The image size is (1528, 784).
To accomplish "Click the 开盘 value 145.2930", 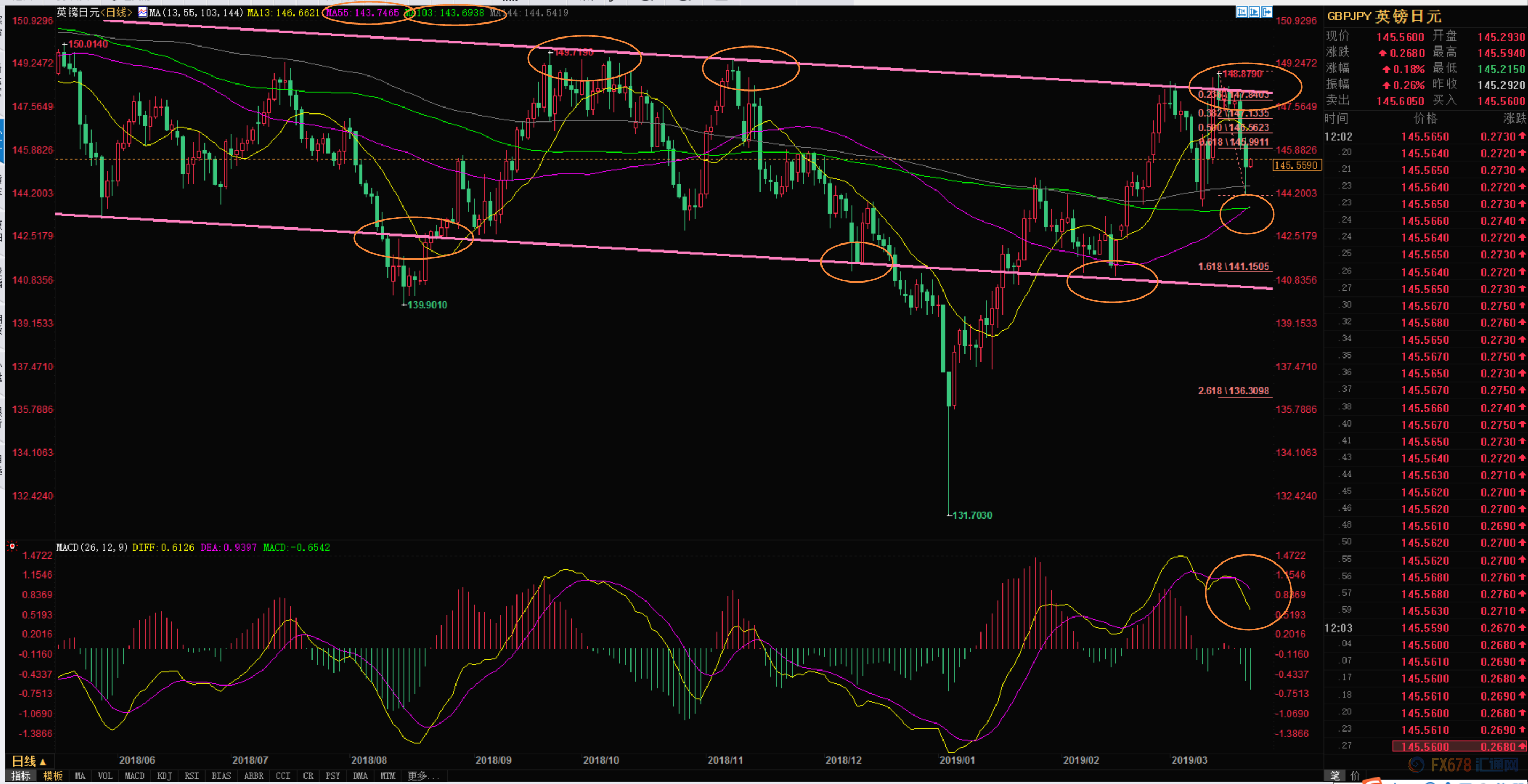I will [x=1501, y=37].
